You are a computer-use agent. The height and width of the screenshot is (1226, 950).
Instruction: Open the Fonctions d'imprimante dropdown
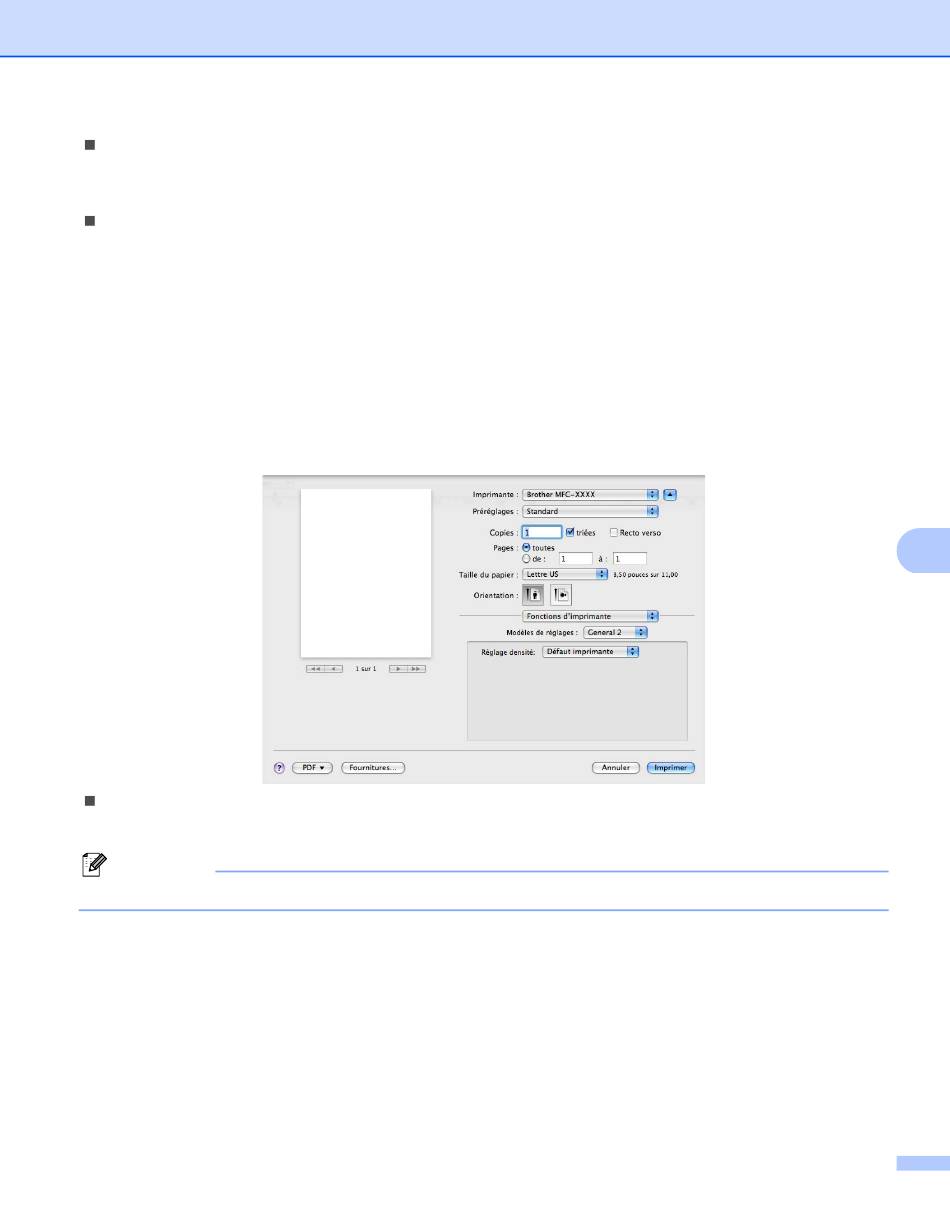(590, 616)
